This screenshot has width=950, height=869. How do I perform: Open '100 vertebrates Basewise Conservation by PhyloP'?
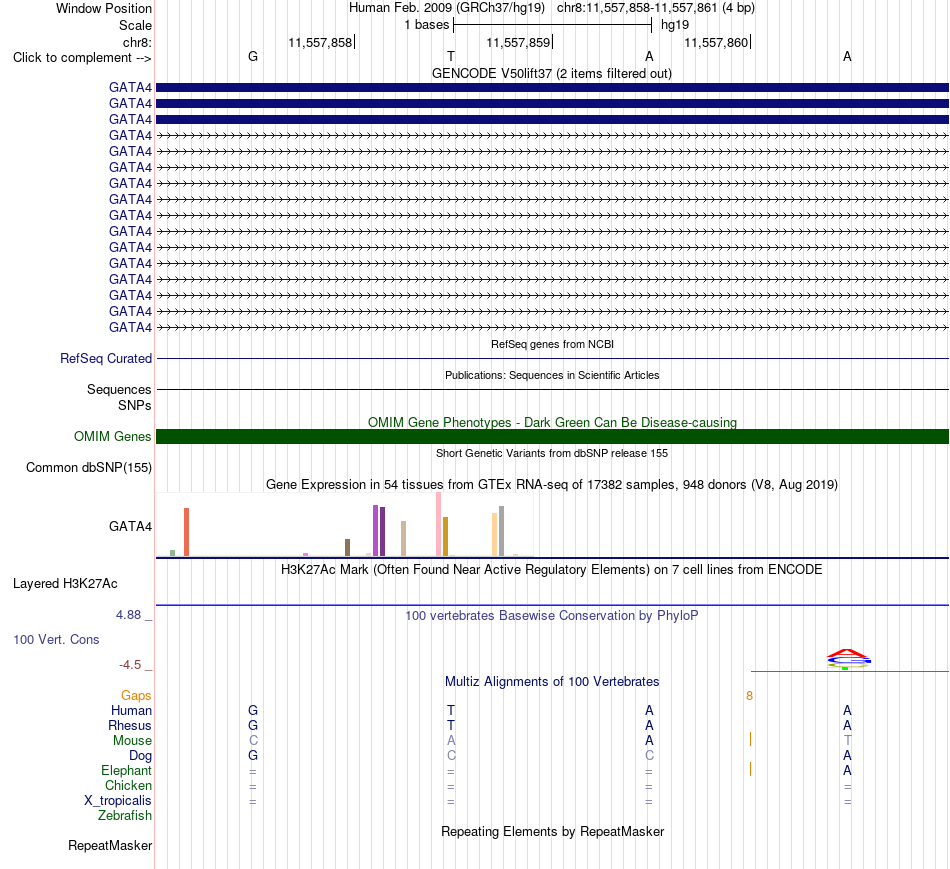[x=552, y=616]
